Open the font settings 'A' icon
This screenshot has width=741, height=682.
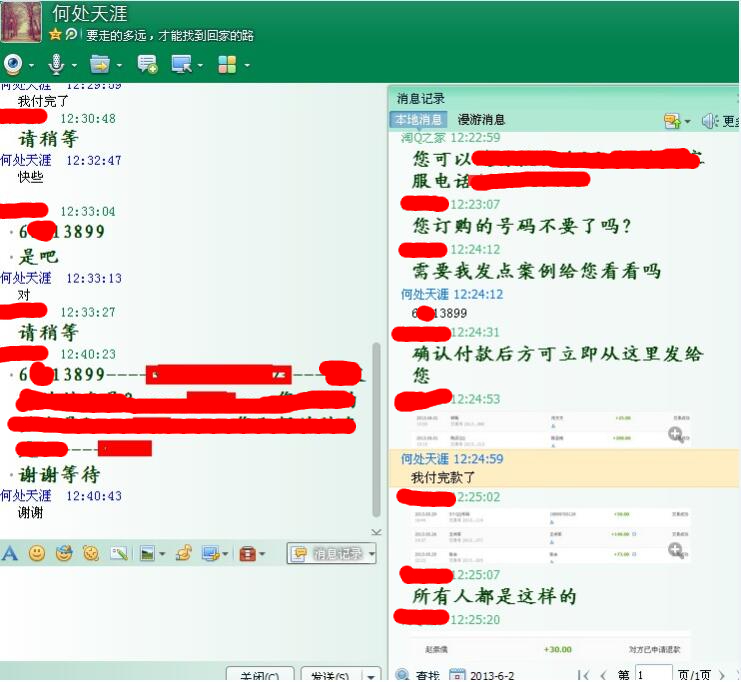tap(10, 553)
